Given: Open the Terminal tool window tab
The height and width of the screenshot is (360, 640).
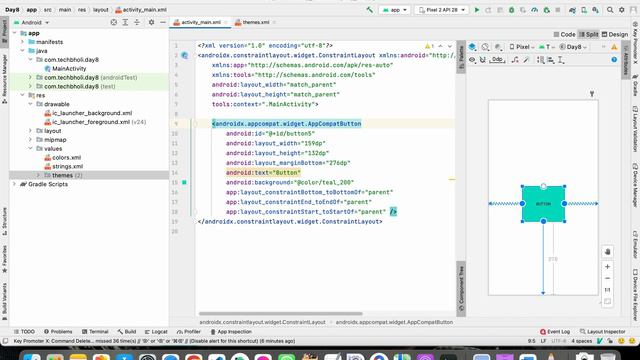Looking at the screenshot, I should point(95,332).
